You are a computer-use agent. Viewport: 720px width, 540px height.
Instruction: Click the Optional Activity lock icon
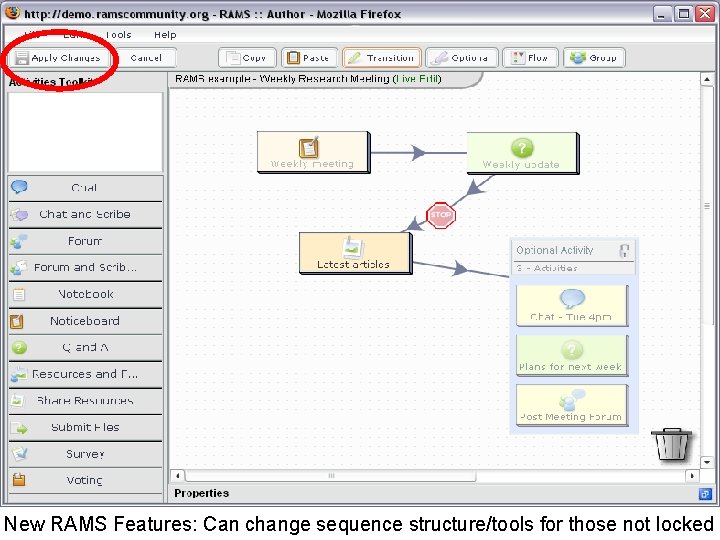pyautogui.click(x=624, y=251)
